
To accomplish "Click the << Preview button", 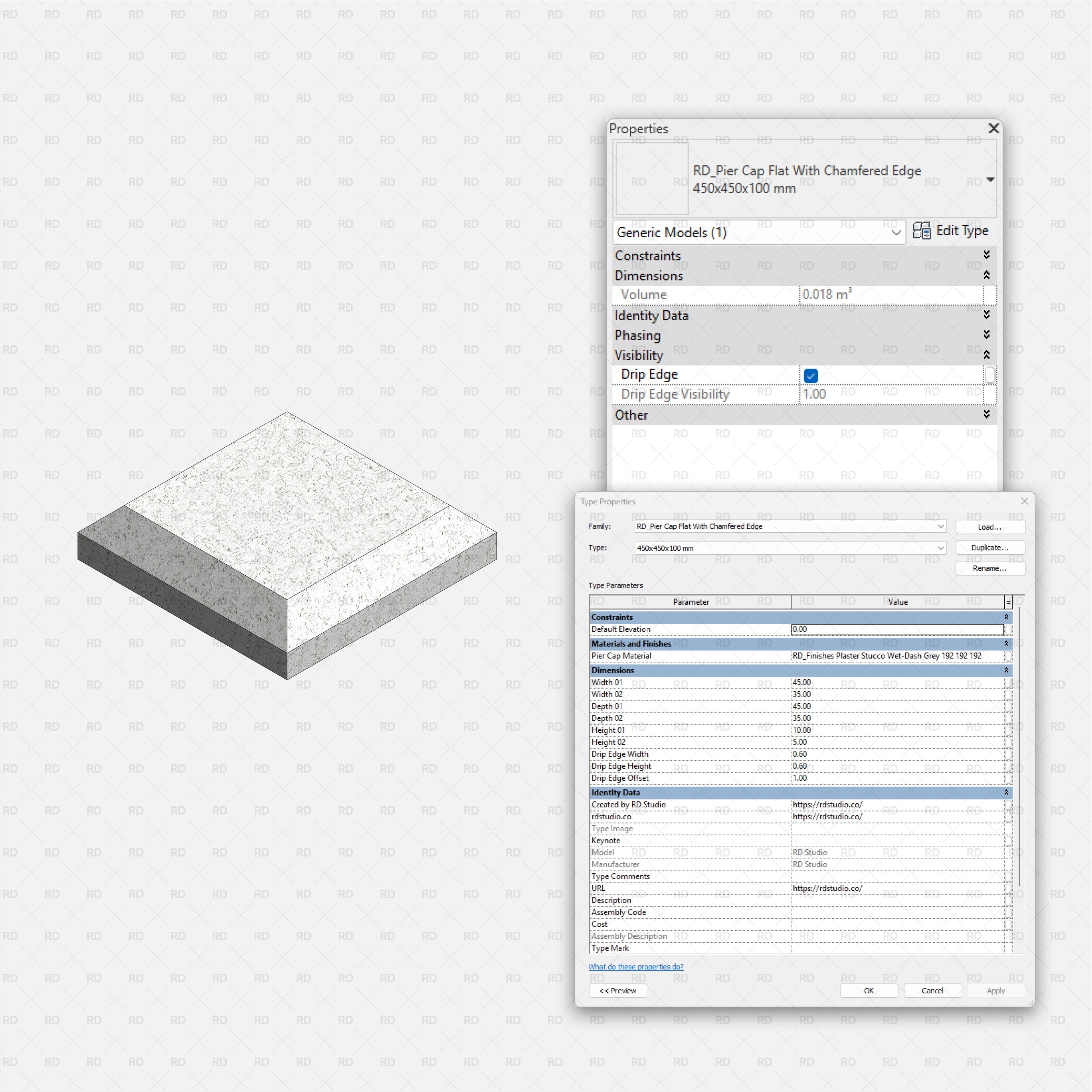I will tap(617, 990).
